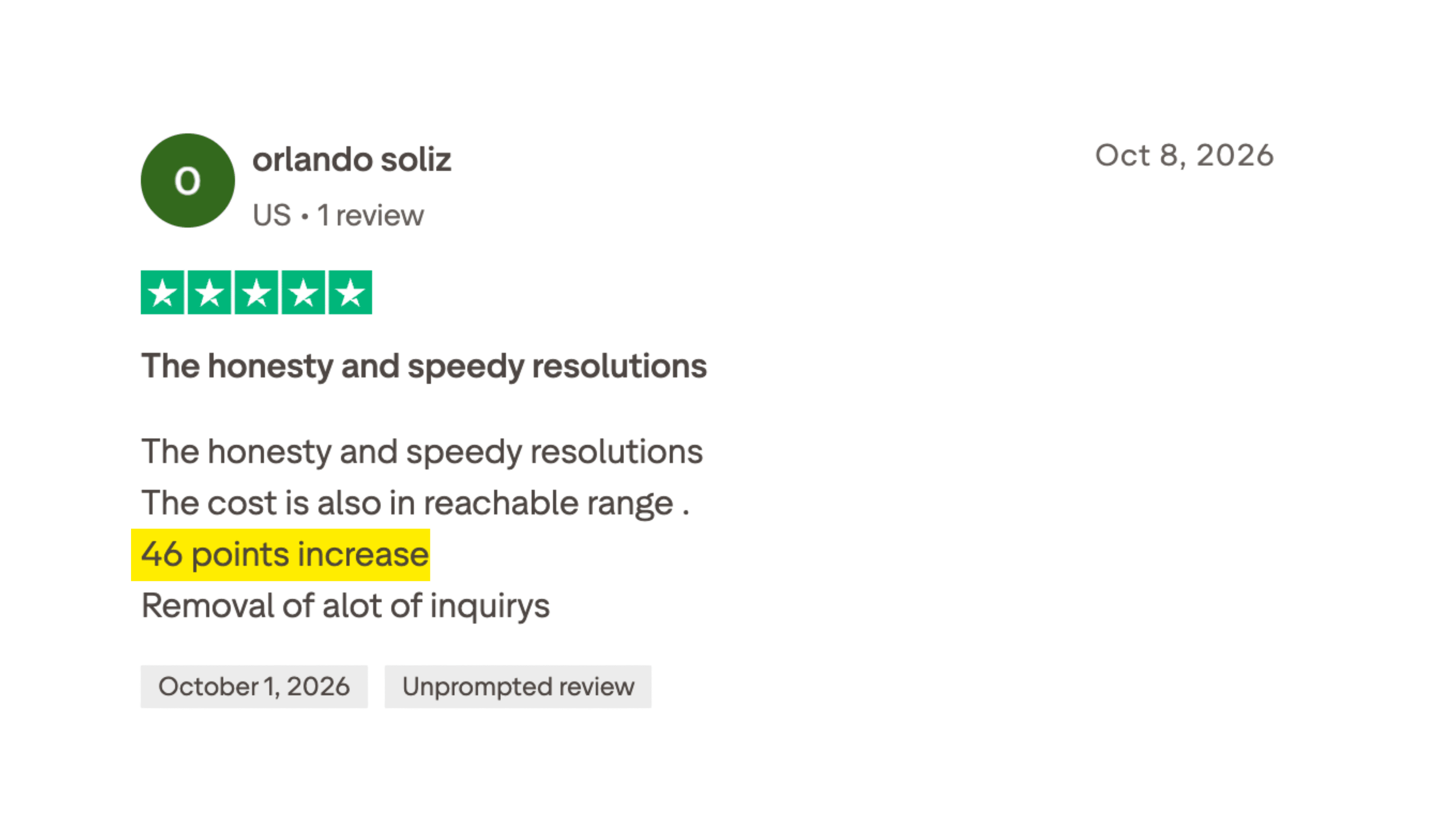Click the green O avatar circle
This screenshot has width=1456, height=819.
[x=188, y=180]
